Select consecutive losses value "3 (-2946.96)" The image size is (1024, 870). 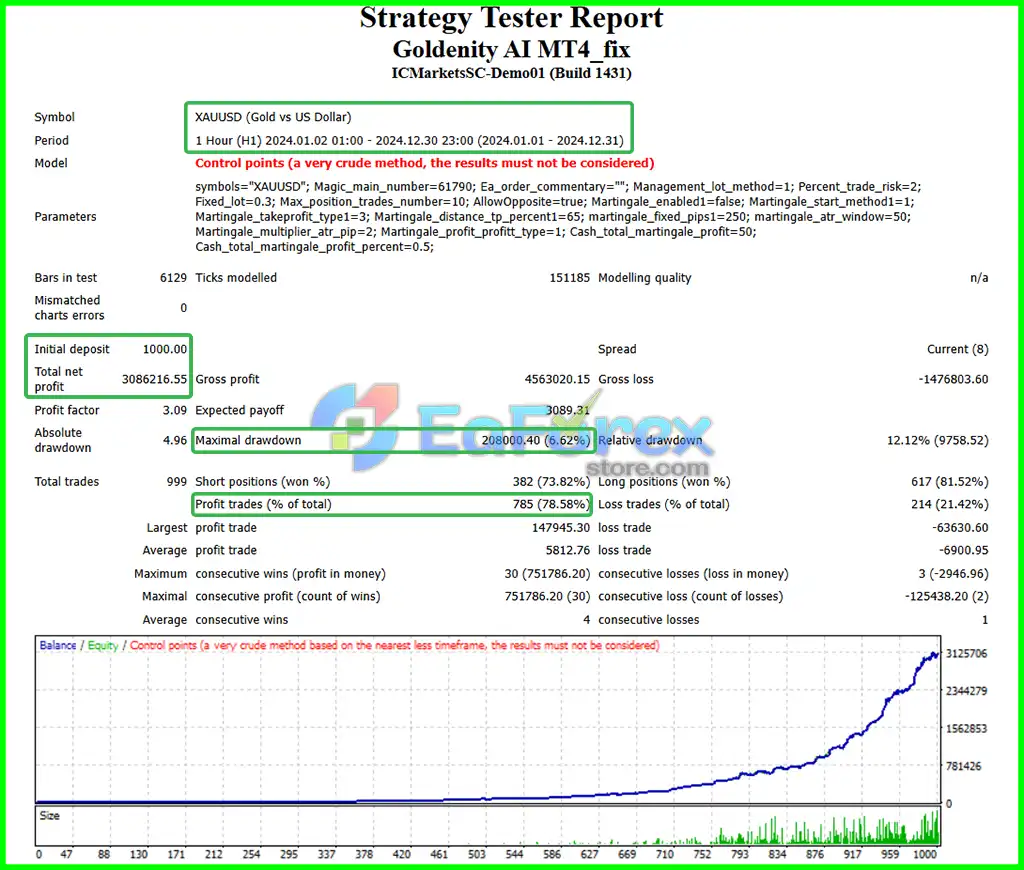coord(953,574)
